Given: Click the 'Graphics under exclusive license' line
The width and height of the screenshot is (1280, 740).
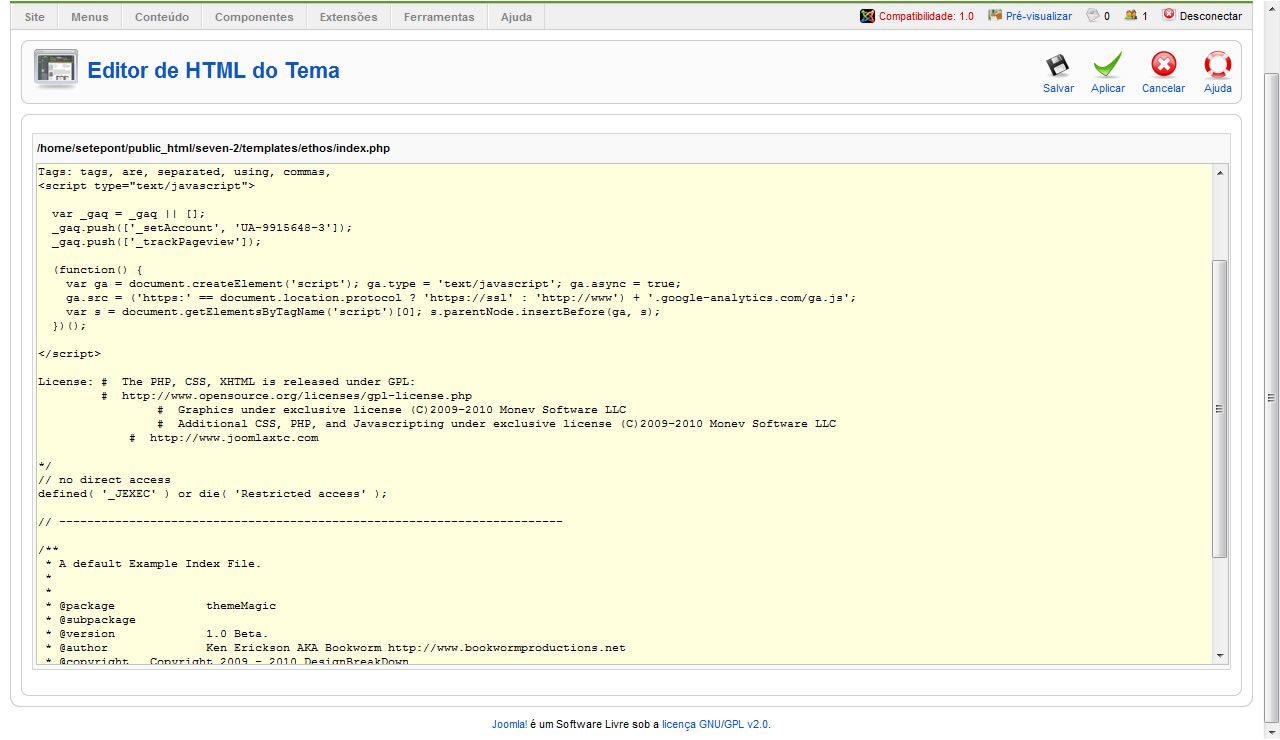Looking at the screenshot, I should tap(391, 409).
